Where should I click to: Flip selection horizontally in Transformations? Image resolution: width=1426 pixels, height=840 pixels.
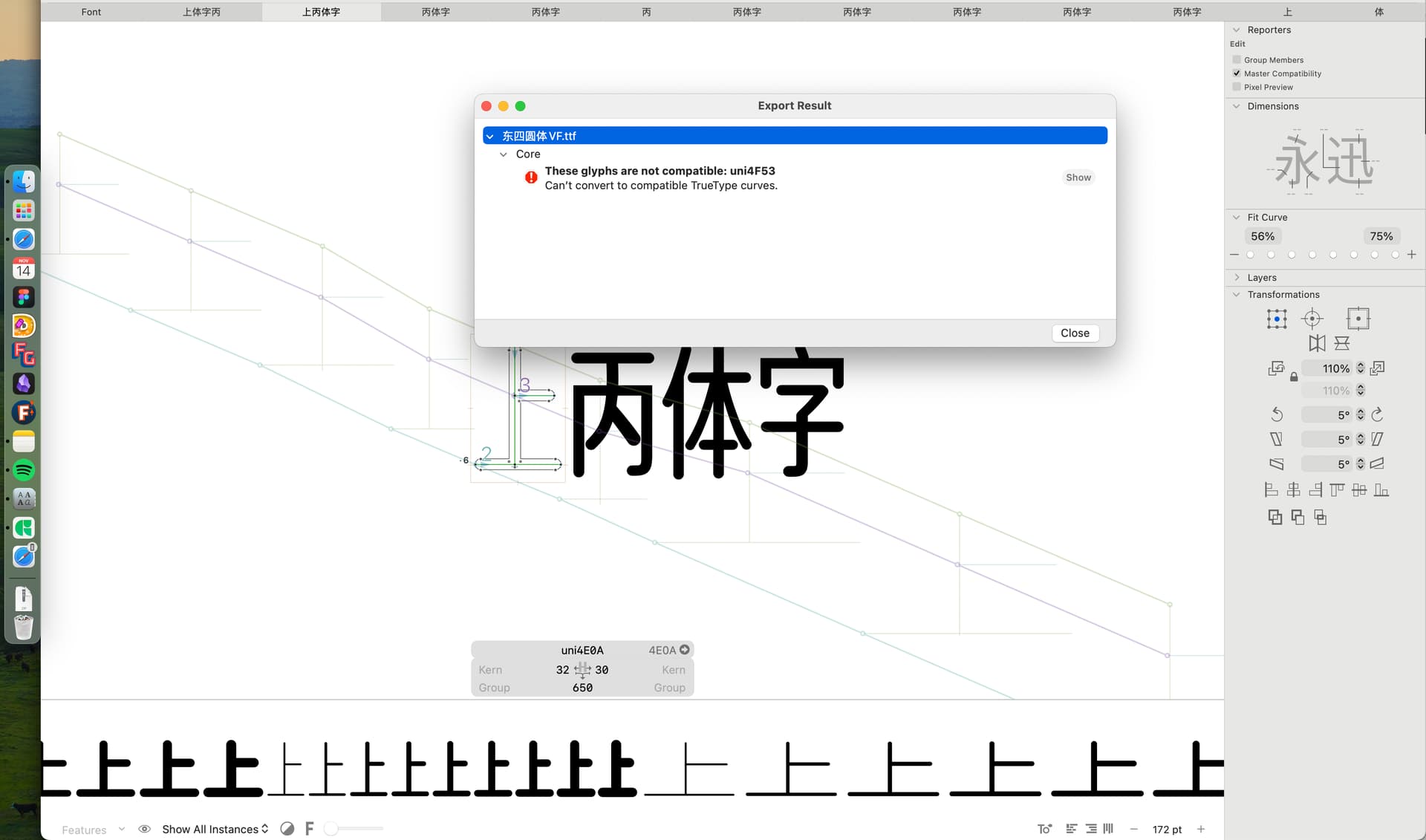(1317, 343)
